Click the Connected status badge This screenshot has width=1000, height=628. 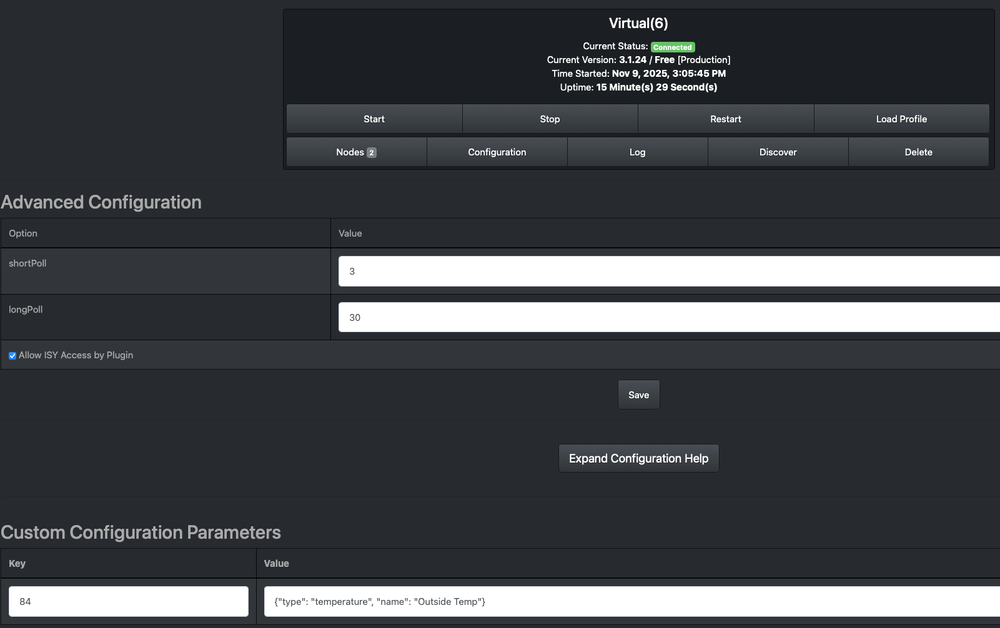(x=672, y=46)
